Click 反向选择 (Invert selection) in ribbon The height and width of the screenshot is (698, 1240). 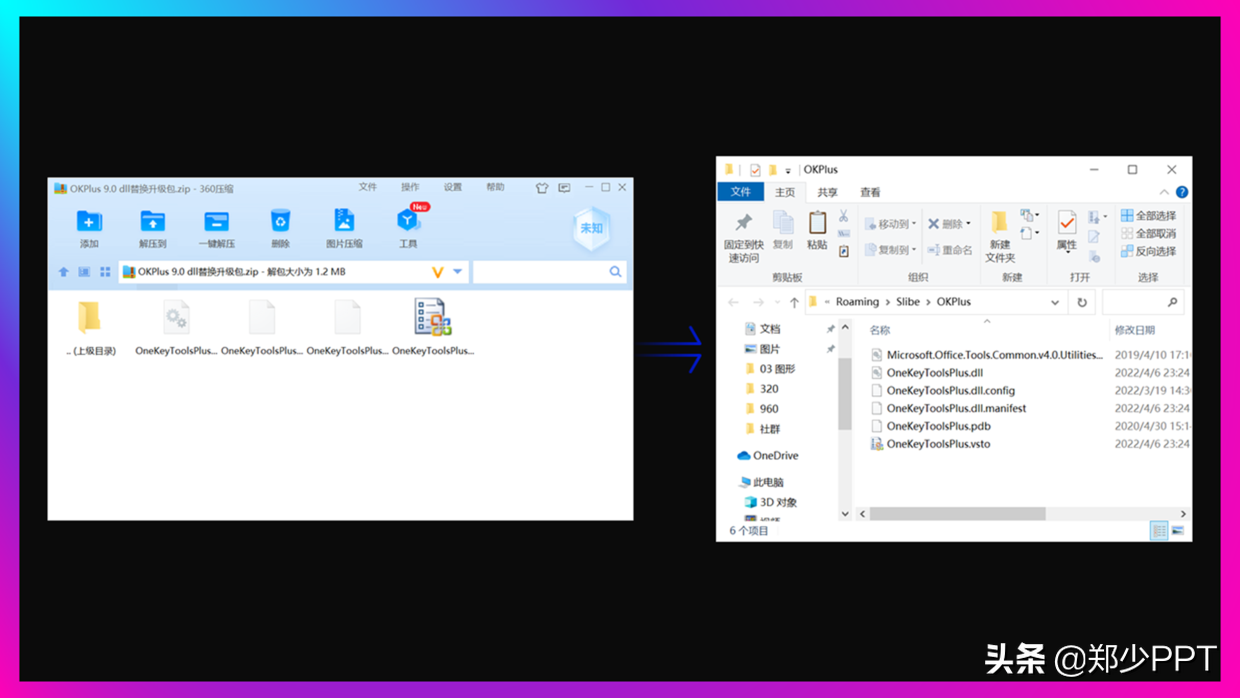[x=1148, y=251]
